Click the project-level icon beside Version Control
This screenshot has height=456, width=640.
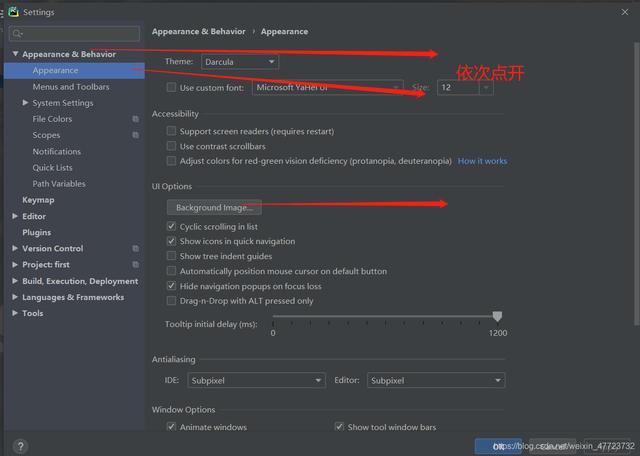point(135,248)
